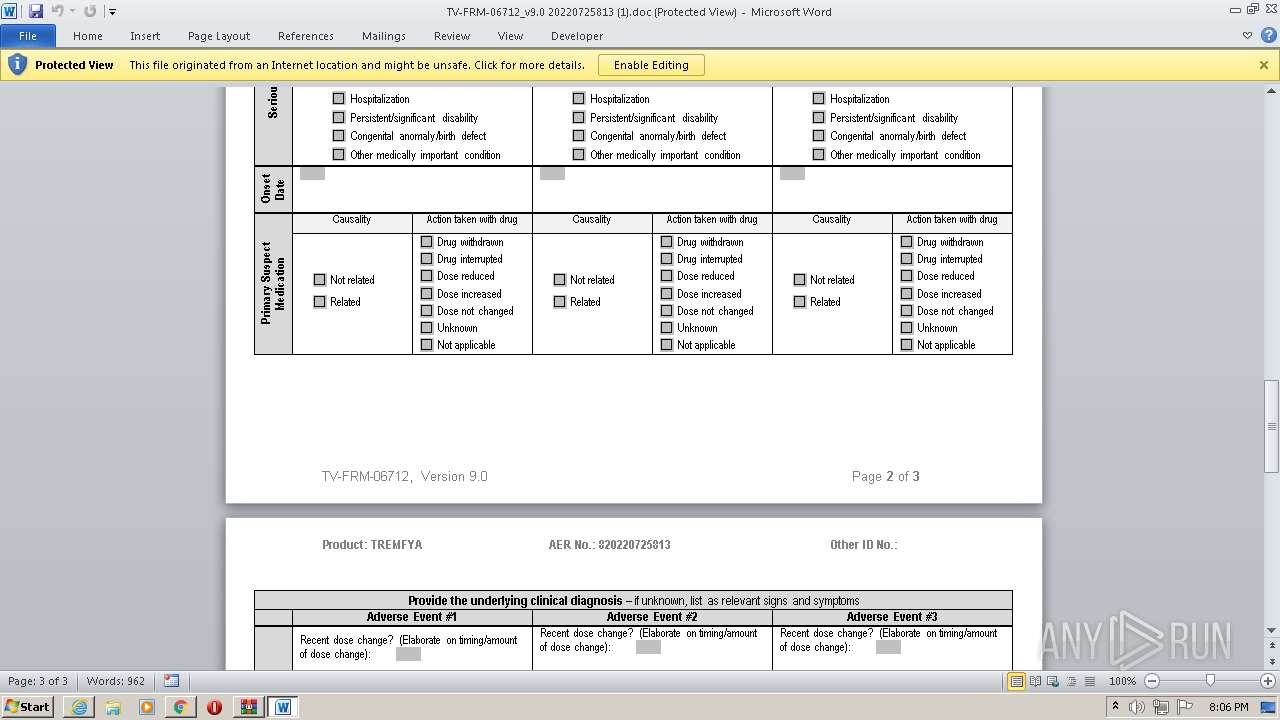Click the Save icon in quick access toolbar
The height and width of the screenshot is (720, 1280).
36,11
